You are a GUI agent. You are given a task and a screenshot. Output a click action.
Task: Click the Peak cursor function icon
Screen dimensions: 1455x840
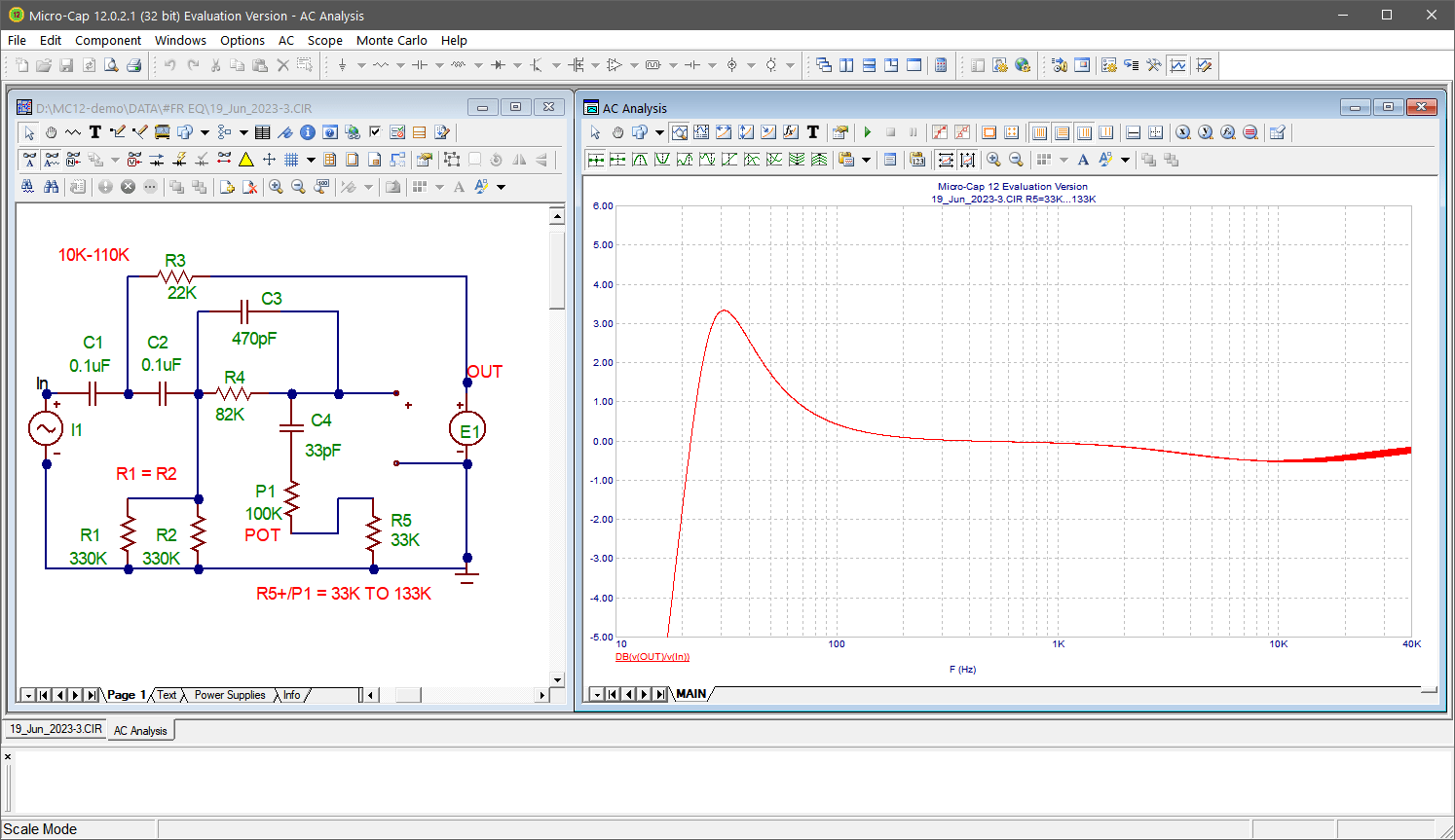coord(640,160)
